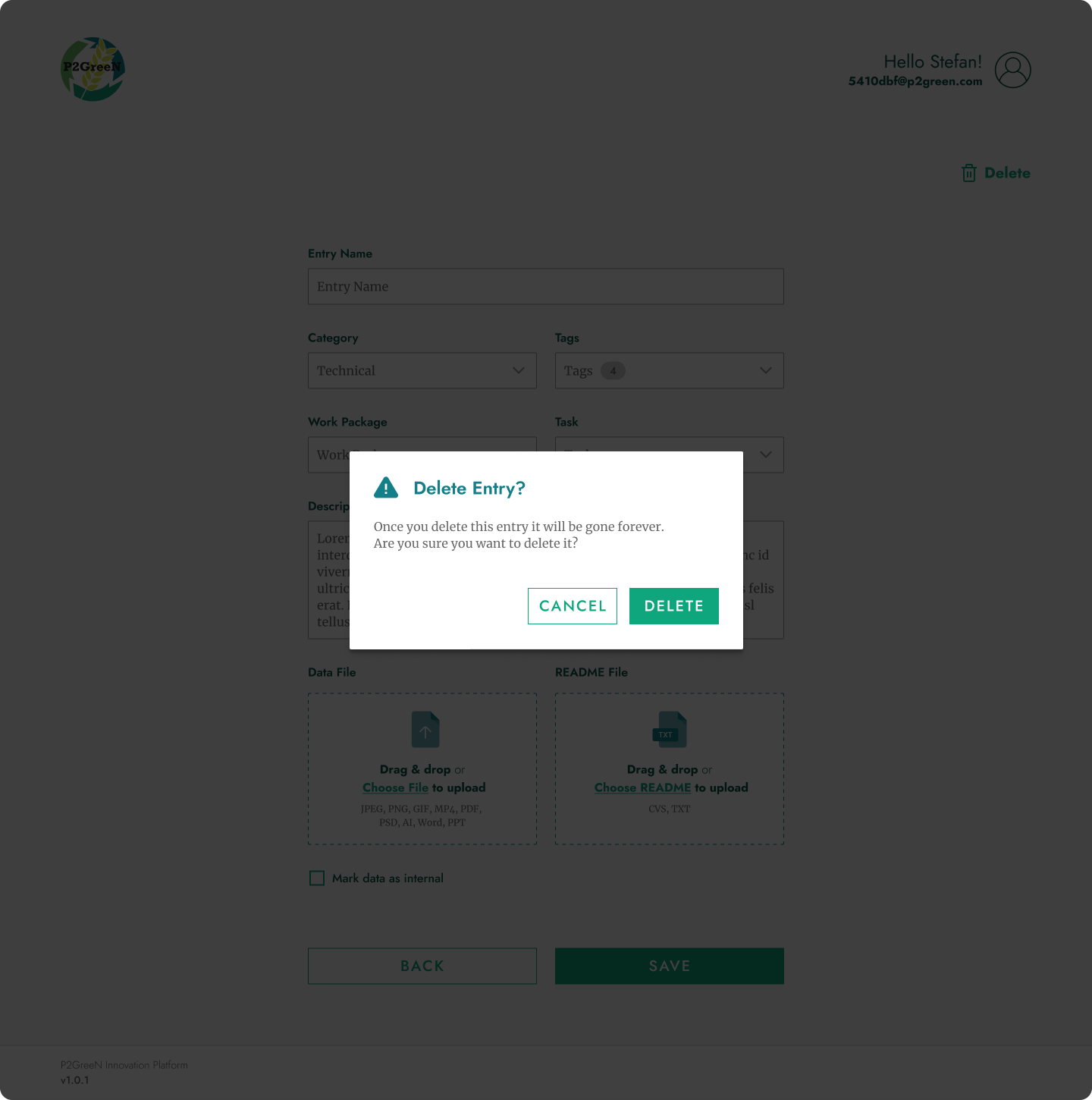Image resolution: width=1092 pixels, height=1100 pixels.
Task: Click the Choose README upload link
Action: point(642,787)
